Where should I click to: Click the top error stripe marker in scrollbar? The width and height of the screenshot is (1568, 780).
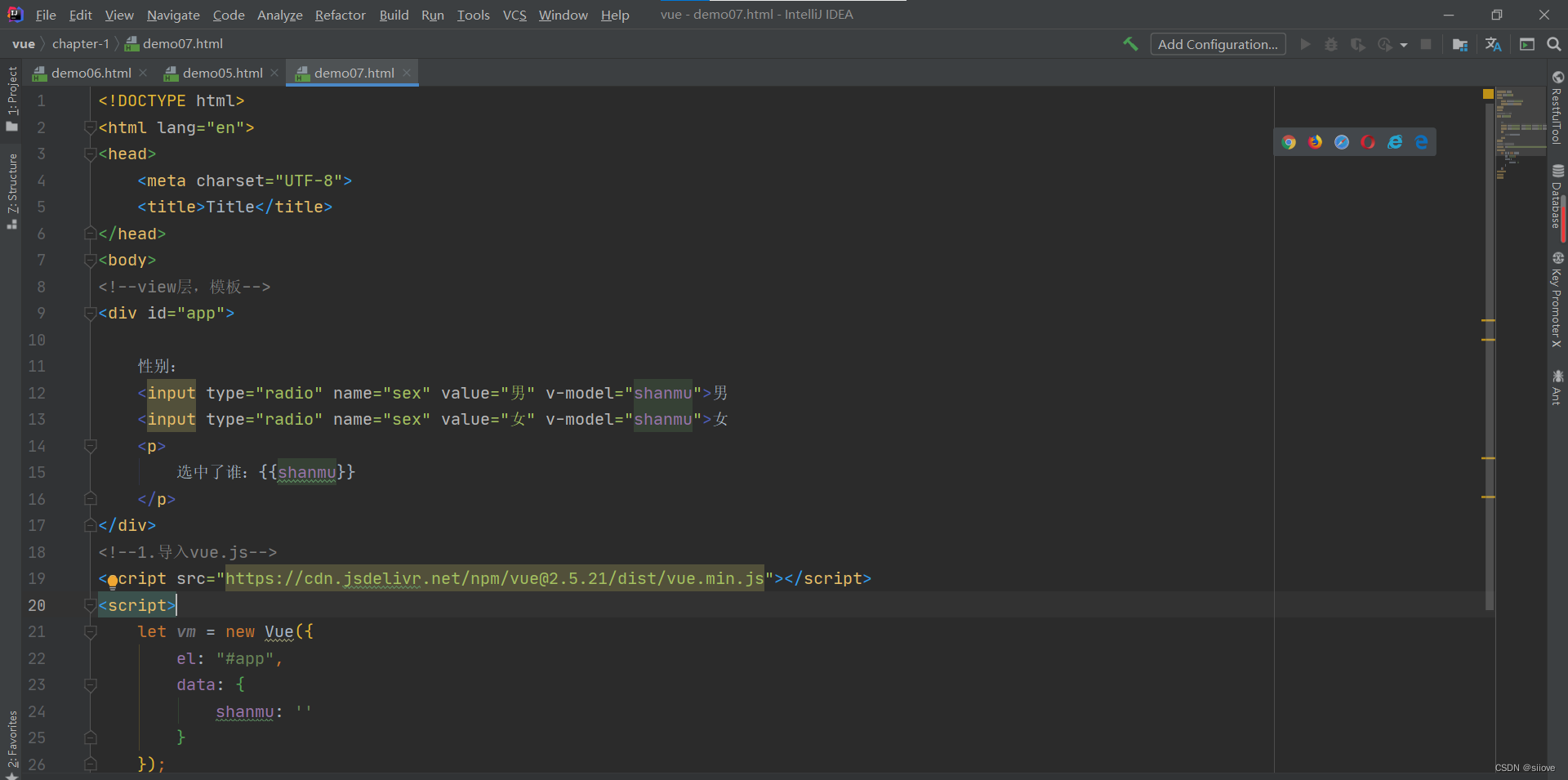[1487, 93]
